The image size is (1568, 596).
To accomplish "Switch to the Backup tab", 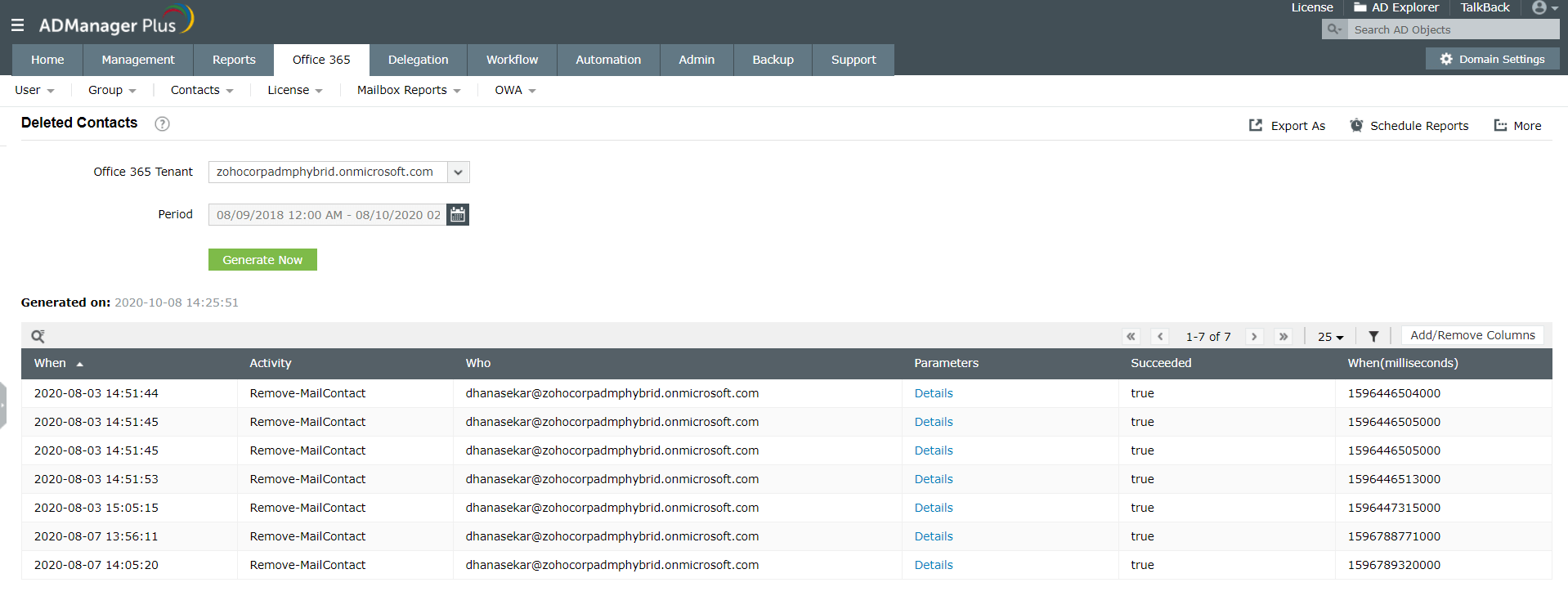I will tap(773, 60).
